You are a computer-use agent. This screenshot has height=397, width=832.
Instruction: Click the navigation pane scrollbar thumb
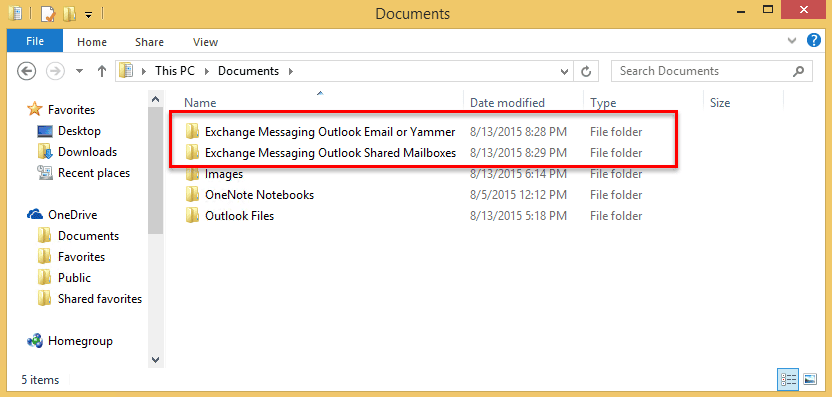coord(155,170)
